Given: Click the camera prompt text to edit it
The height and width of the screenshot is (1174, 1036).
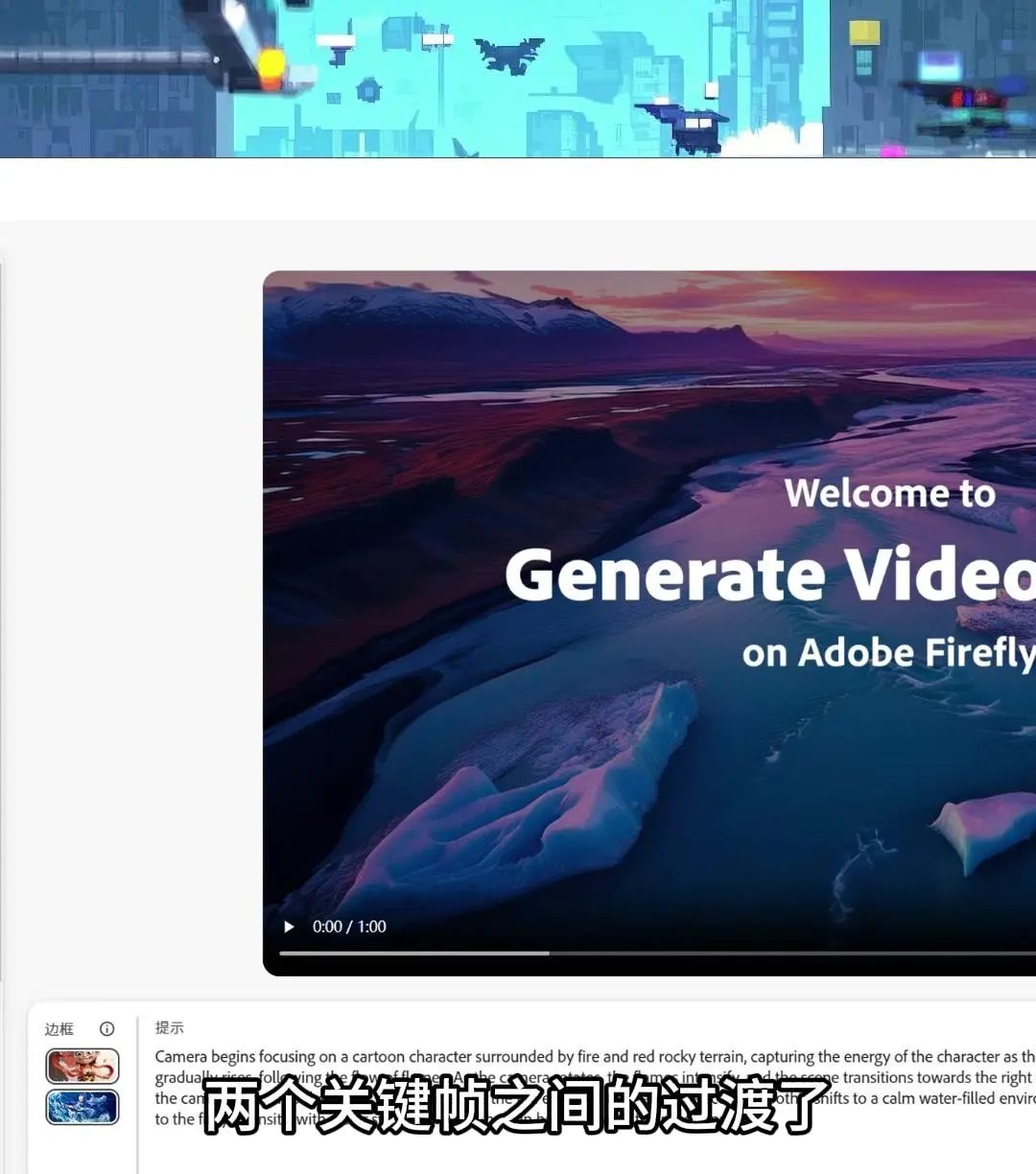Looking at the screenshot, I should (x=480, y=1056).
